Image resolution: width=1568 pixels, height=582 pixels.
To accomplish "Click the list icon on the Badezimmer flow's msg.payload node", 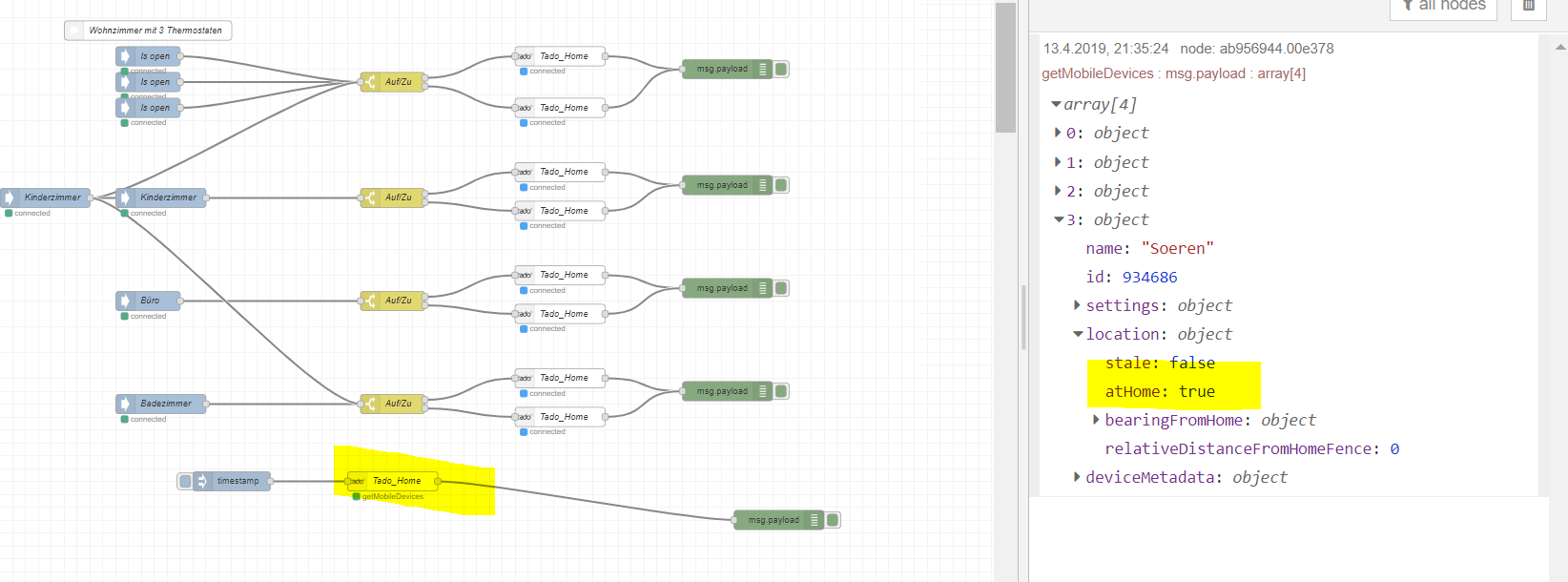I will (762, 391).
